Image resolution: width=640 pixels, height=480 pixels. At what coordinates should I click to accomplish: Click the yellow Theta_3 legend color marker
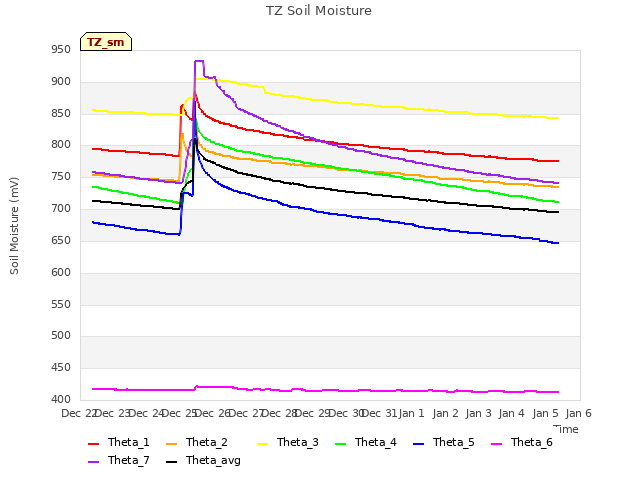pos(262,444)
